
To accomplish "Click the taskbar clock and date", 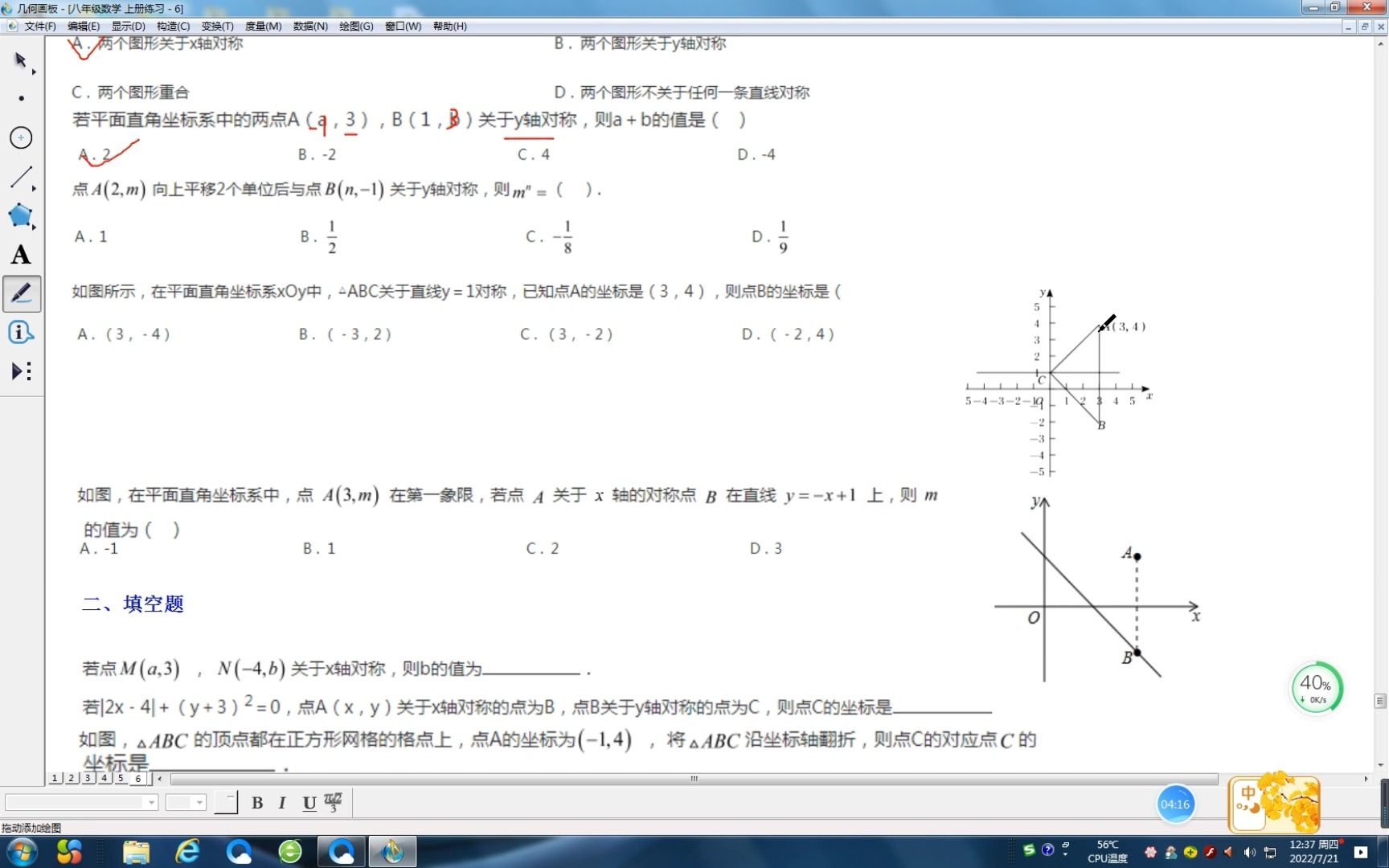I will click(x=1313, y=851).
